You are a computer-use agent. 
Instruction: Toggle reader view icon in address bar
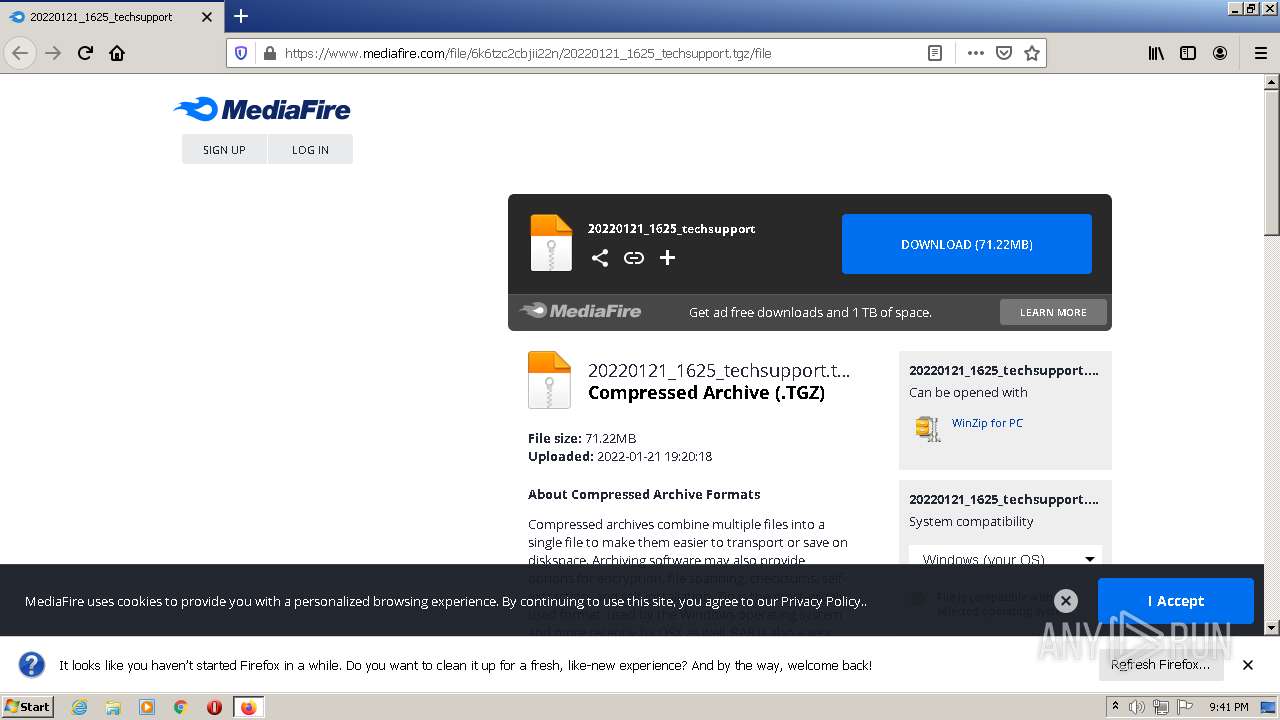pos(935,53)
